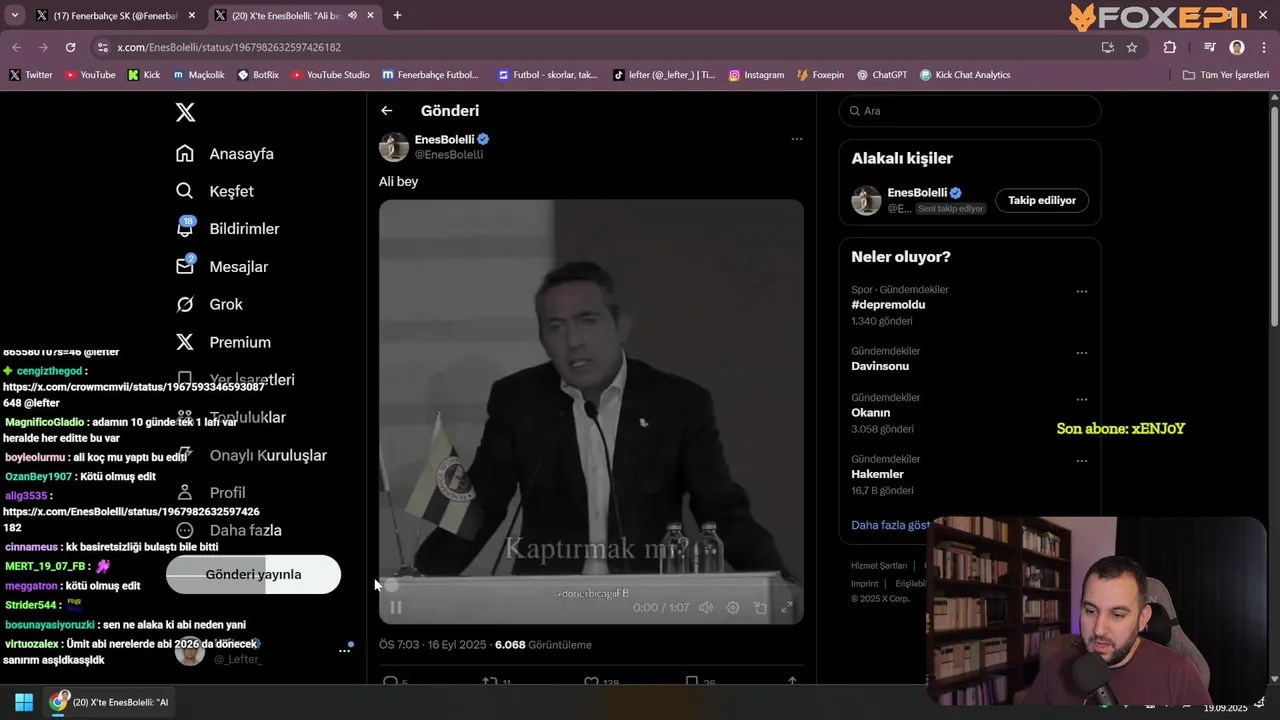
Task: Open the YouTube Studio bookmark
Action: [330, 75]
